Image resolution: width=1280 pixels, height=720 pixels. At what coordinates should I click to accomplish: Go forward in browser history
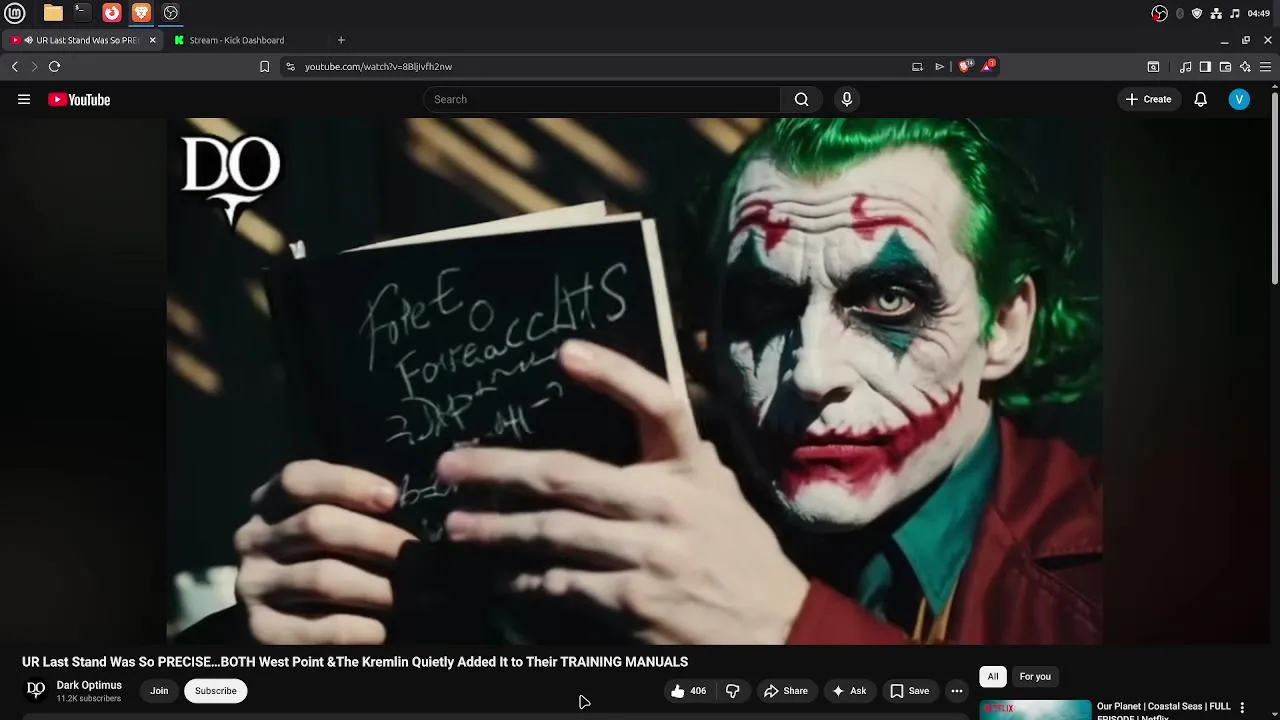coord(34,67)
